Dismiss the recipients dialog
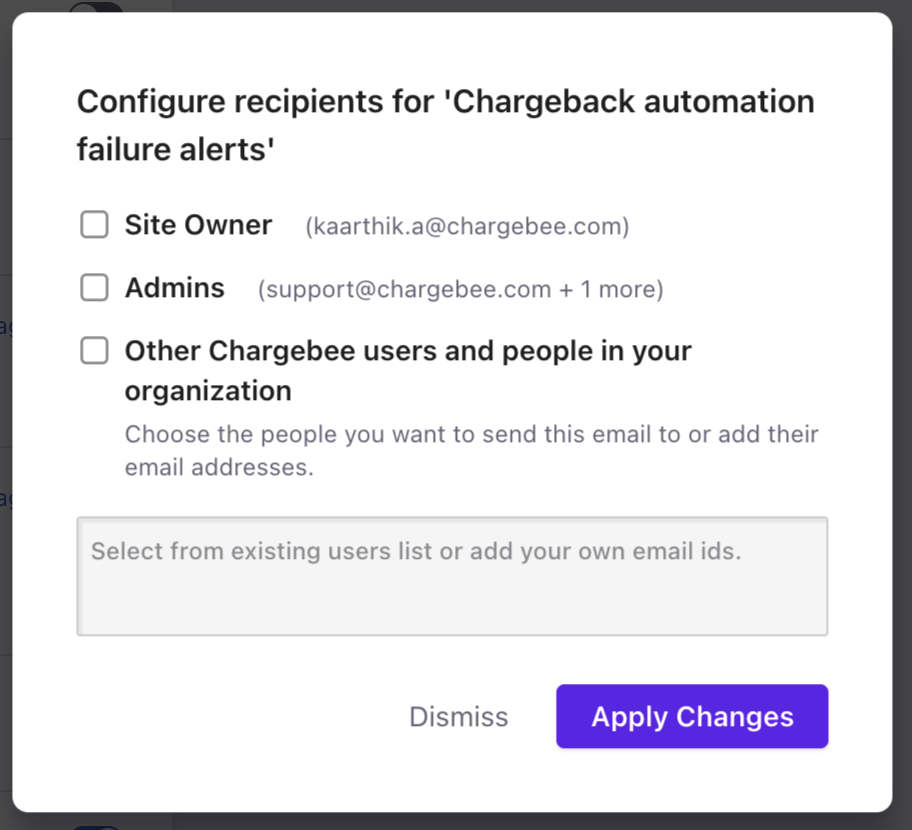Viewport: 912px width, 830px height. click(459, 717)
